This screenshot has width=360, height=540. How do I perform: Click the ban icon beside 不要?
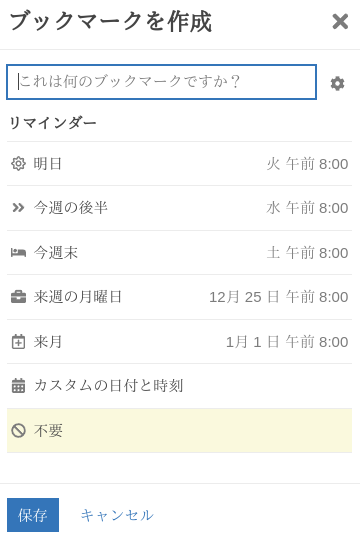point(18,430)
